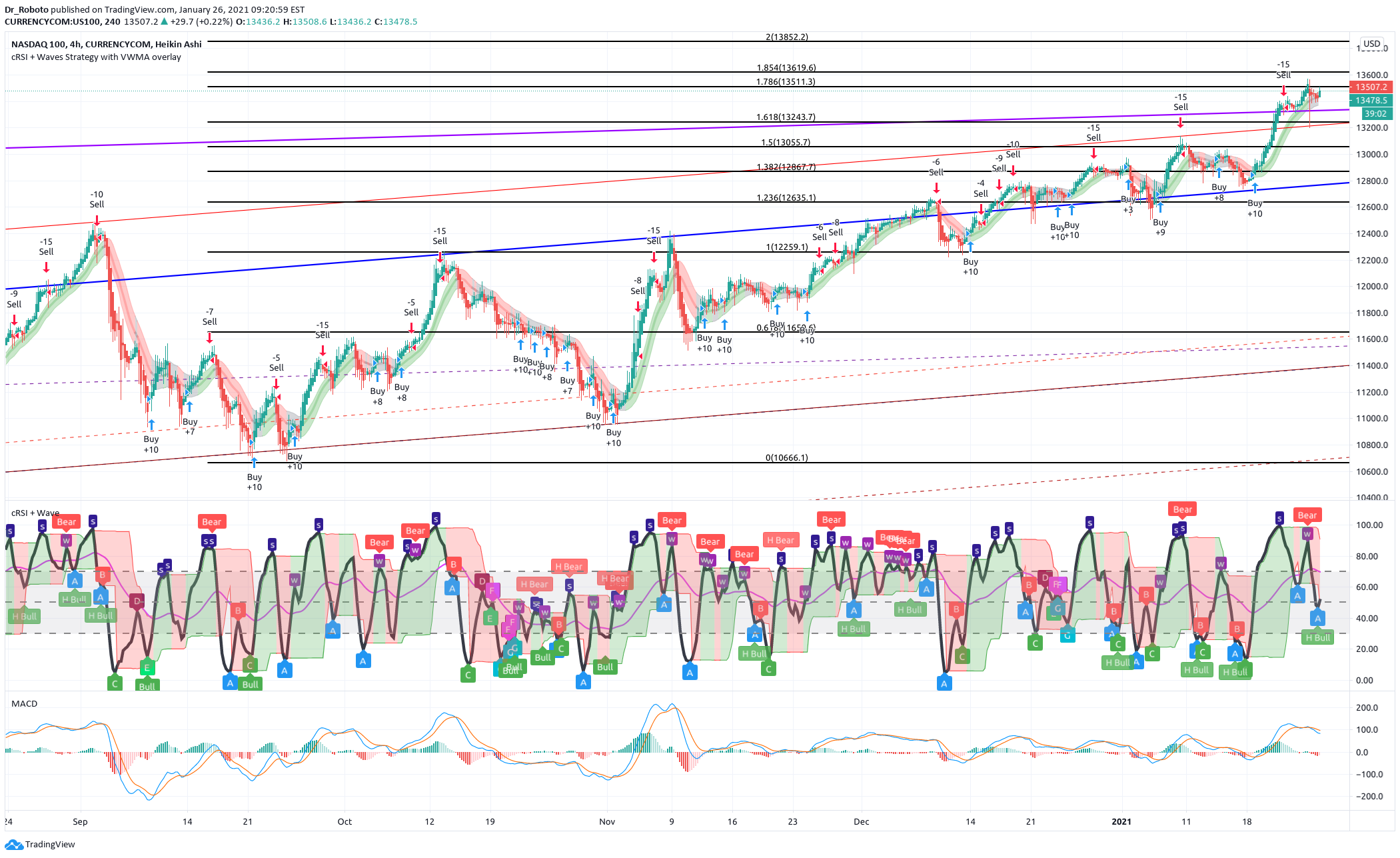This screenshot has width=1400, height=858.
Task: Select the 0(10666.1) Fibonacci level label
Action: (x=786, y=457)
